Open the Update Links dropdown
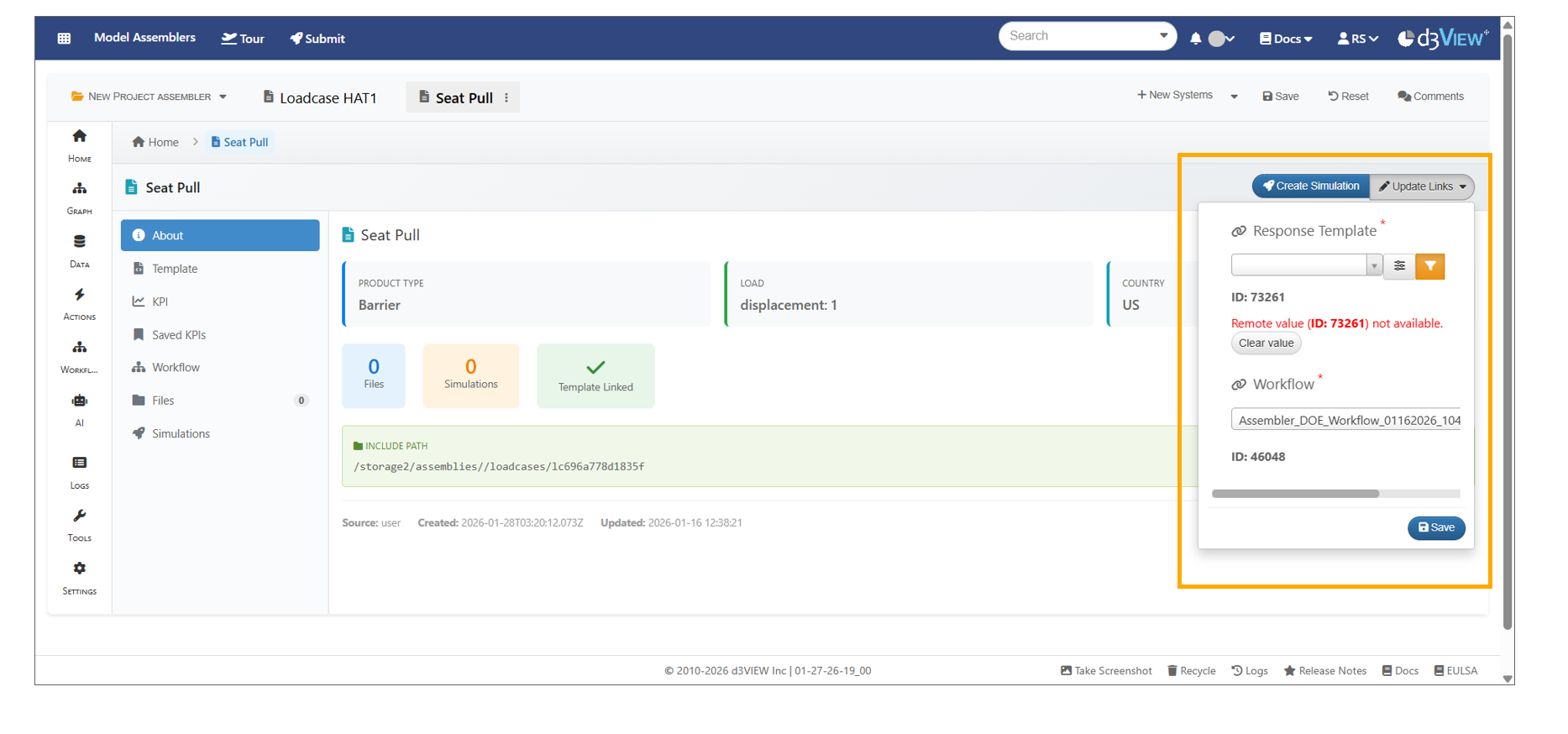The width and height of the screenshot is (1568, 734). pos(1422,186)
